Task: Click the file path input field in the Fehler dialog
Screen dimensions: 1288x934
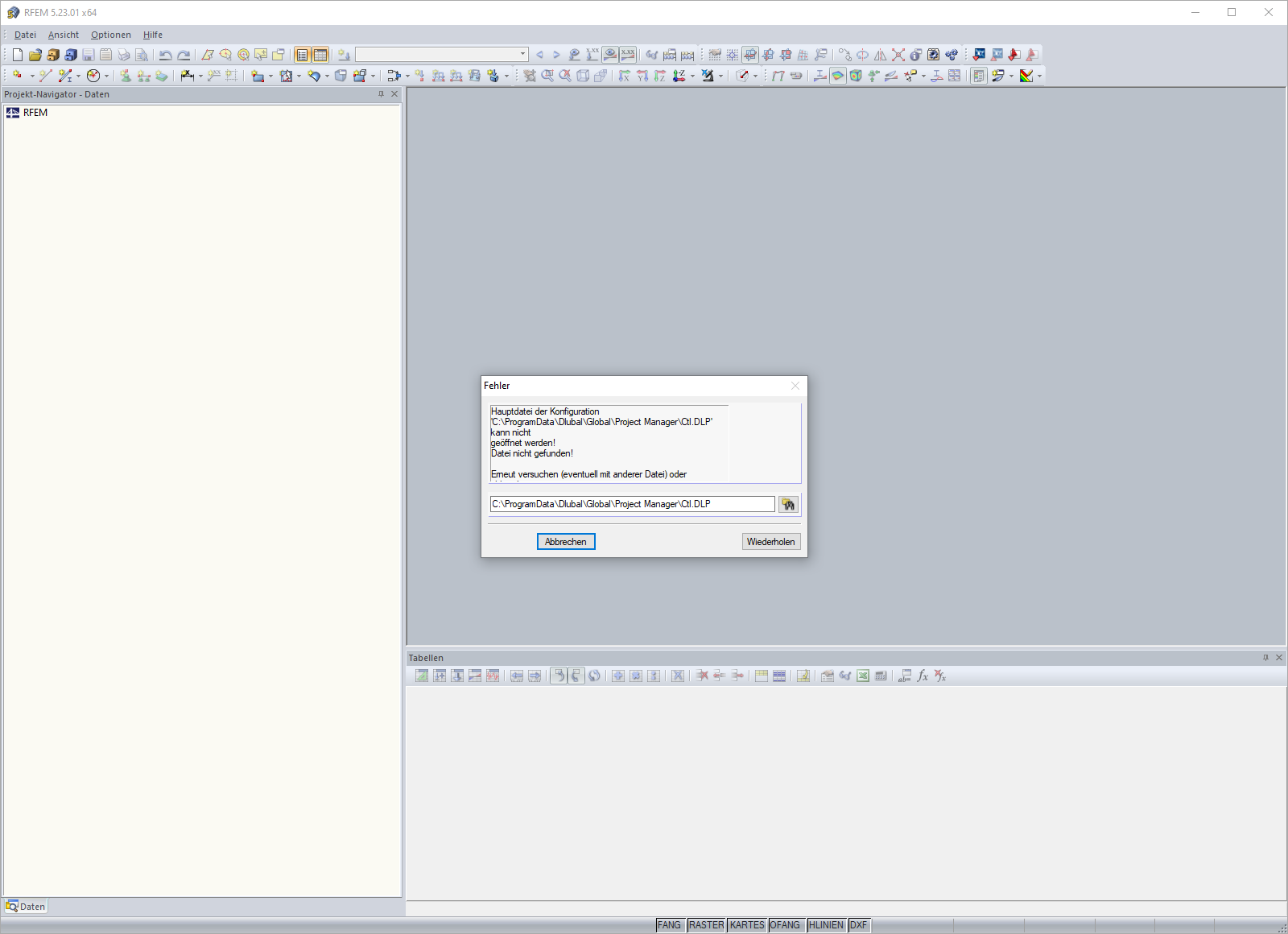Action: pyautogui.click(x=632, y=504)
